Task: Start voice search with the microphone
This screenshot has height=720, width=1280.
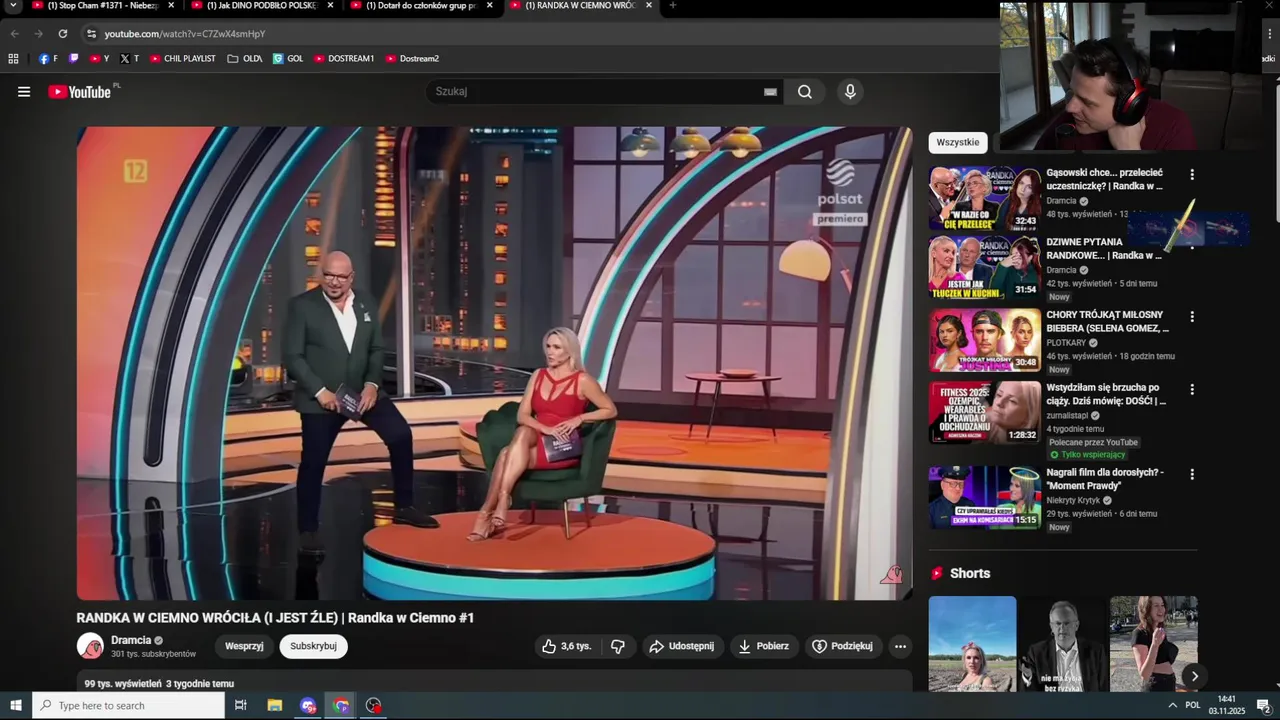Action: [850, 92]
